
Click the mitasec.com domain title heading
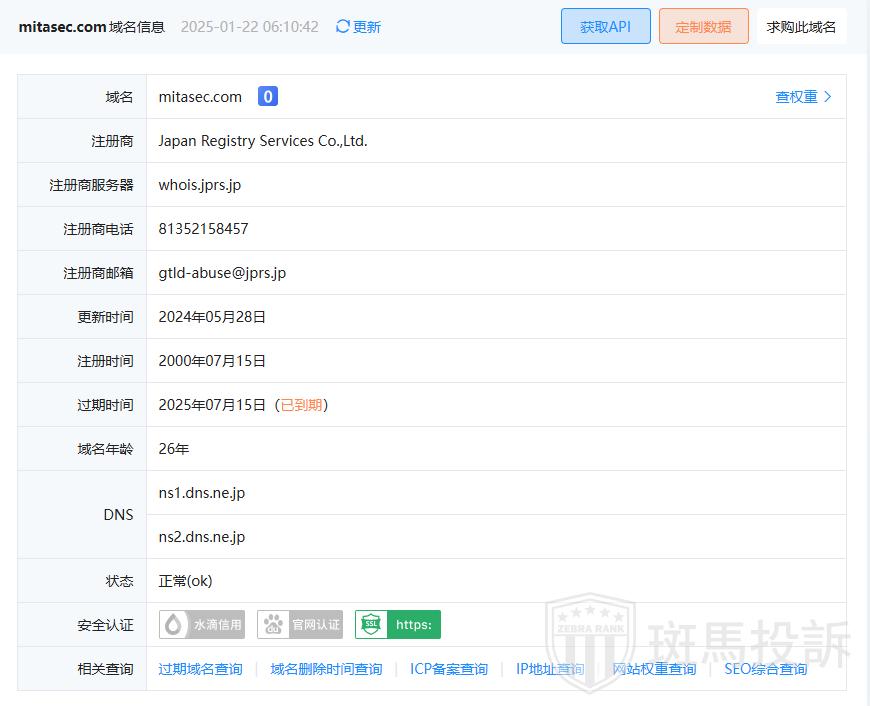click(62, 27)
